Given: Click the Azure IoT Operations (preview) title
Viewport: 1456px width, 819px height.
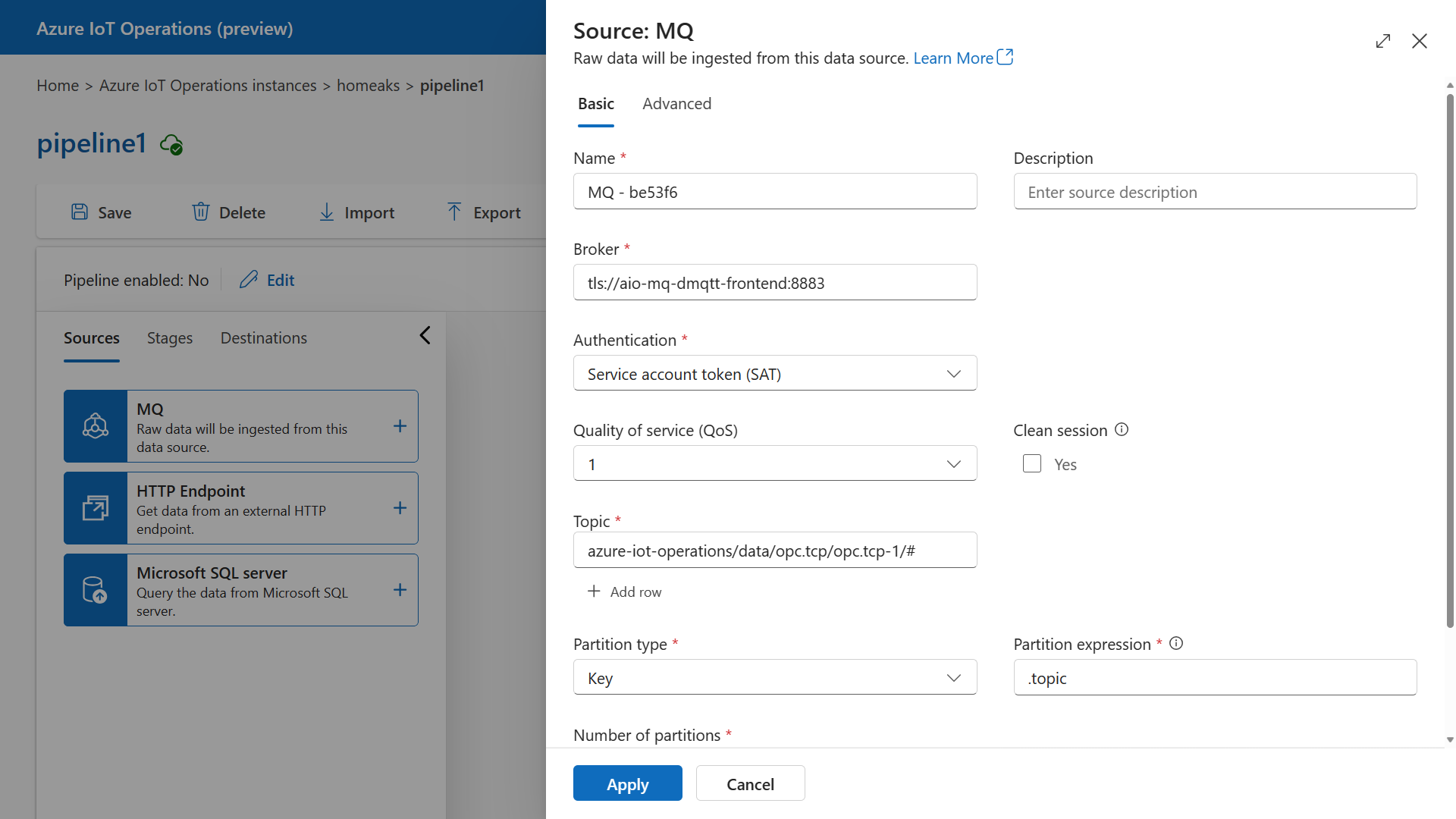Looking at the screenshot, I should click(165, 29).
